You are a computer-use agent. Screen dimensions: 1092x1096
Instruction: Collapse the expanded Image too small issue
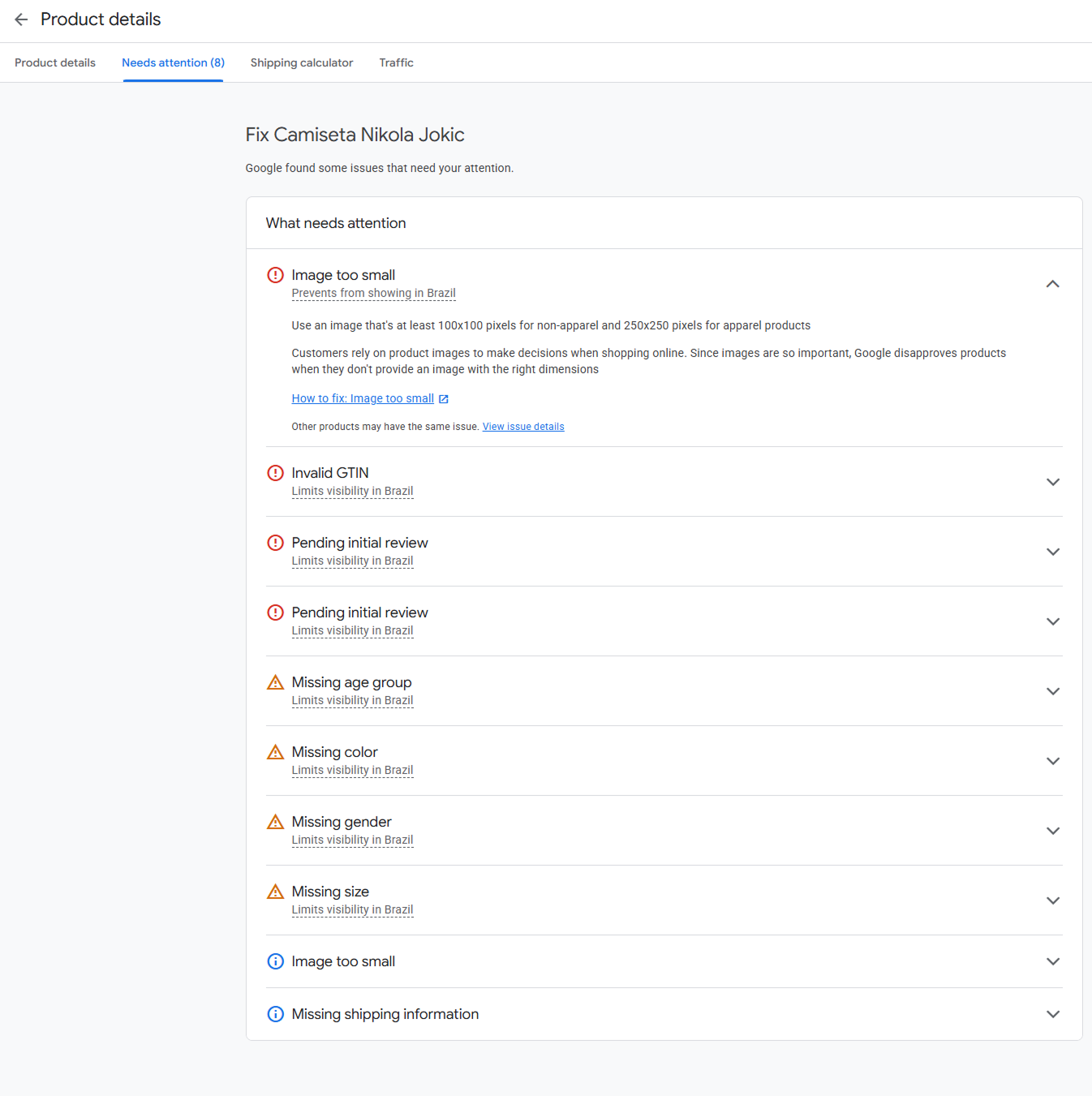(1053, 284)
